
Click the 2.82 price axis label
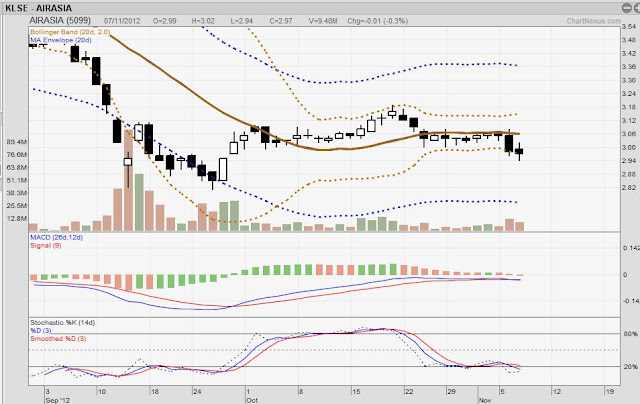click(629, 187)
